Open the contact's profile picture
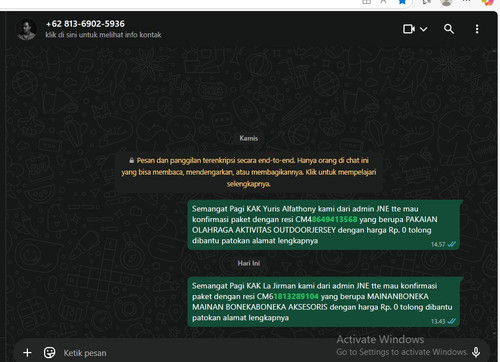The image size is (500, 362). [x=26, y=29]
